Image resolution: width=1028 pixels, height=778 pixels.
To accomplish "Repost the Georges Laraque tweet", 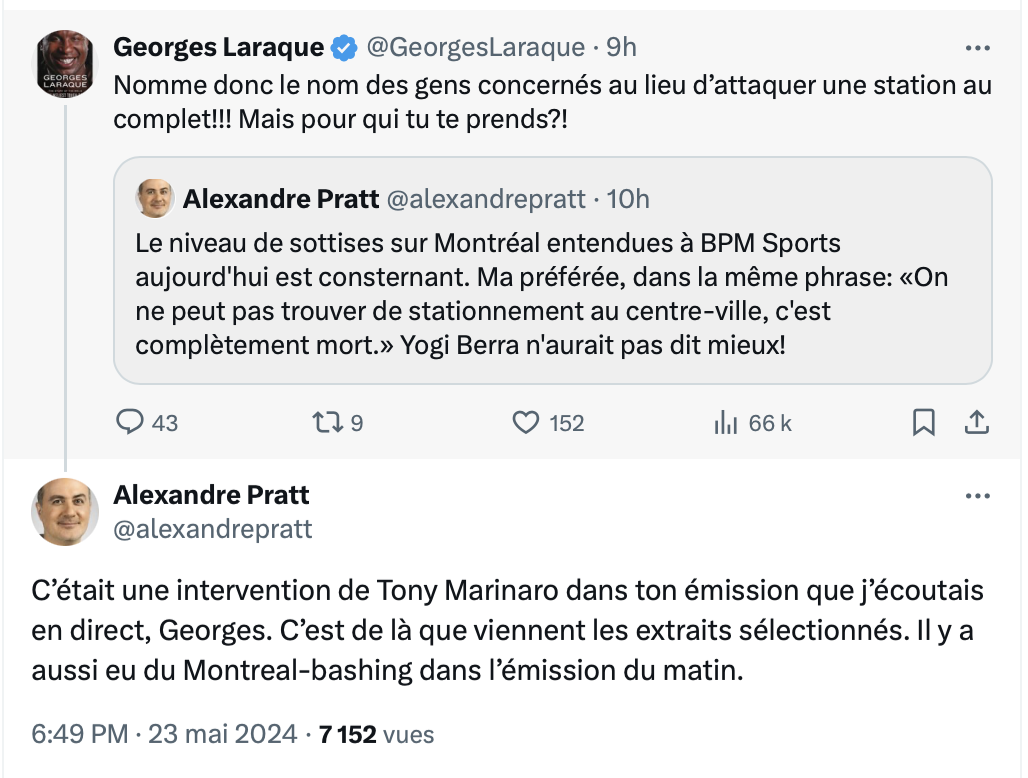I will pos(328,423).
